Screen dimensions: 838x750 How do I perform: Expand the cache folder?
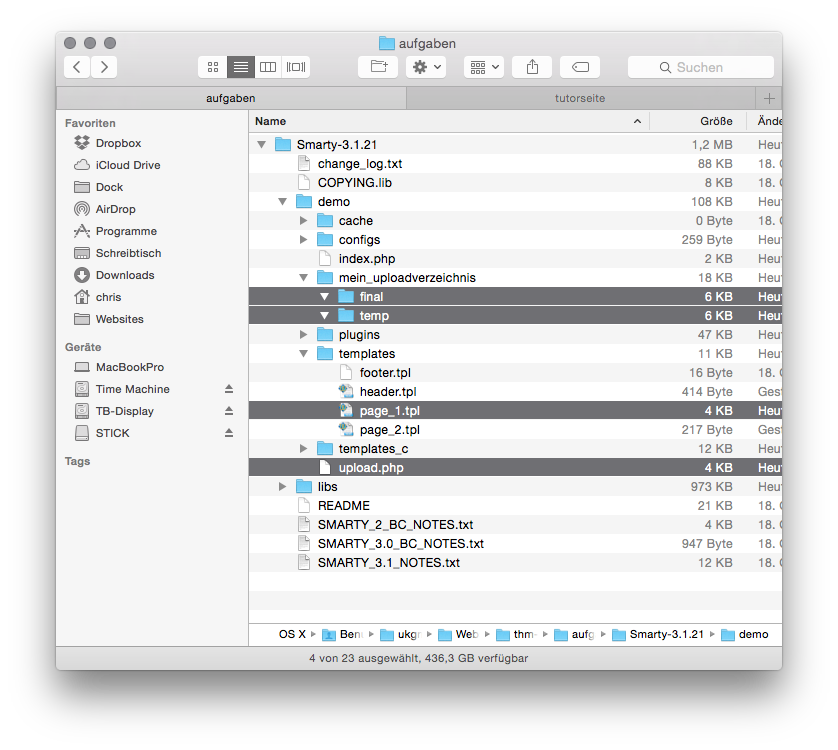304,221
